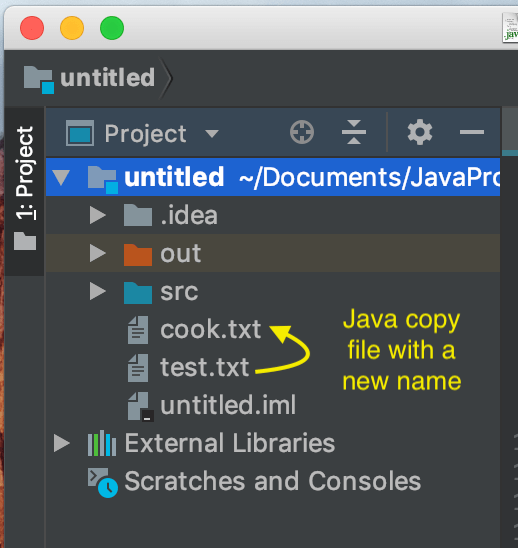Click the External Libraries bars icon

(x=102, y=443)
